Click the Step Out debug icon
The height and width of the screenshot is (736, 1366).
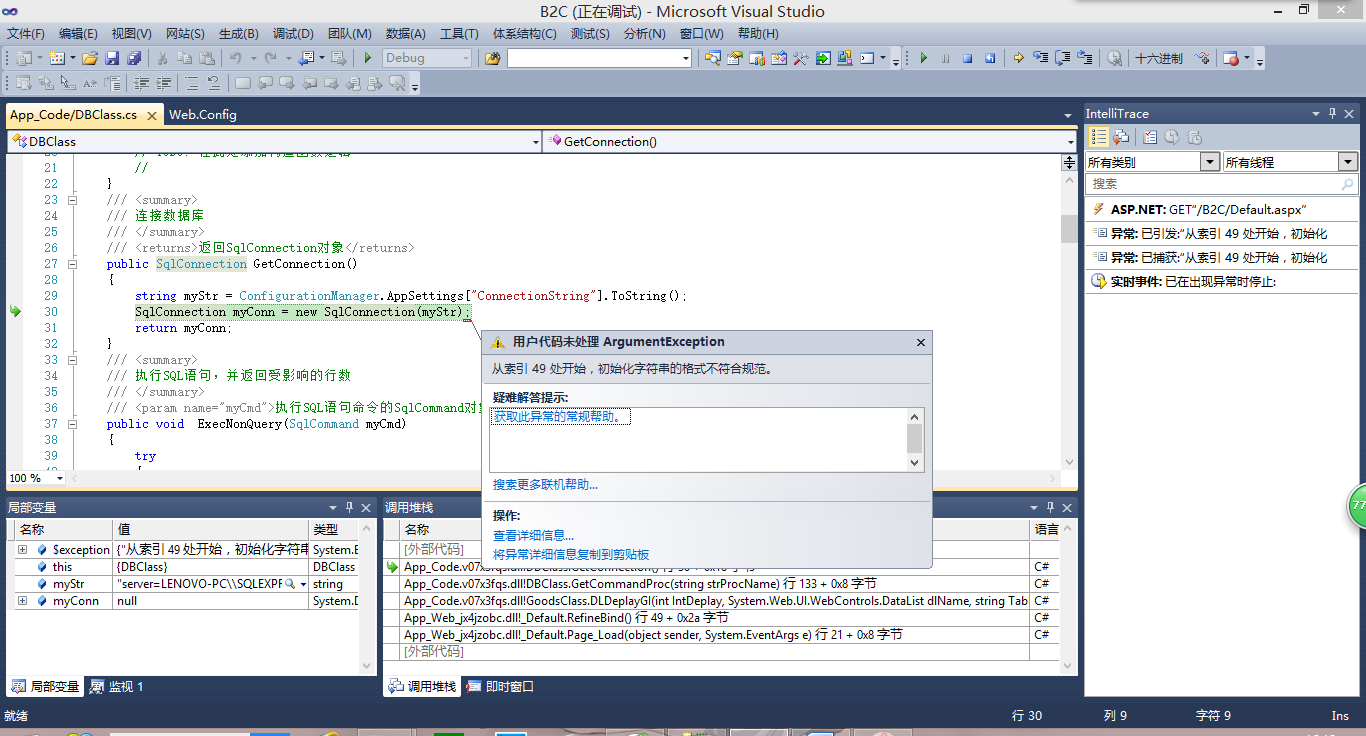(x=1086, y=58)
